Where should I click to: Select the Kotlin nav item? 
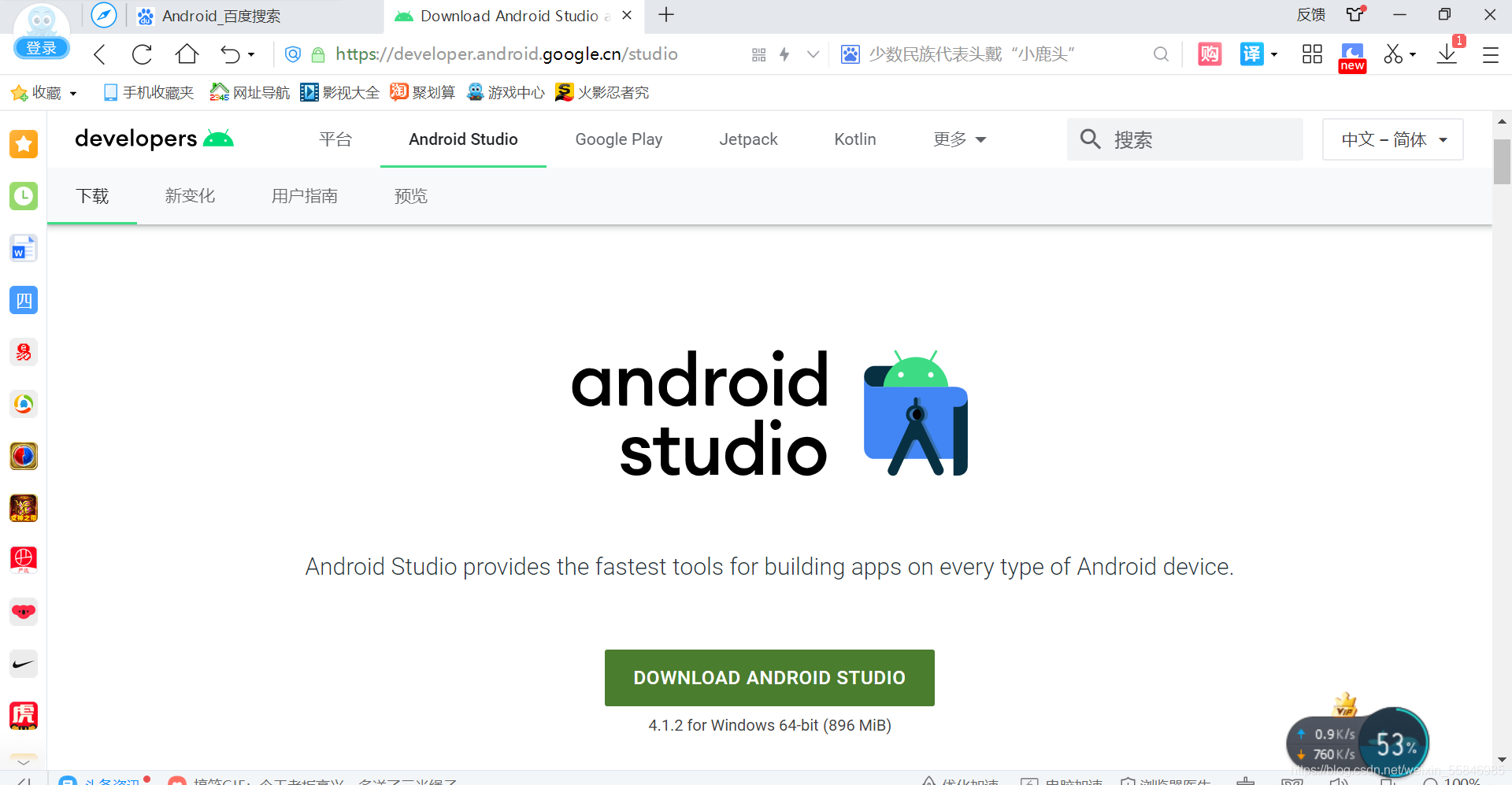pos(855,139)
